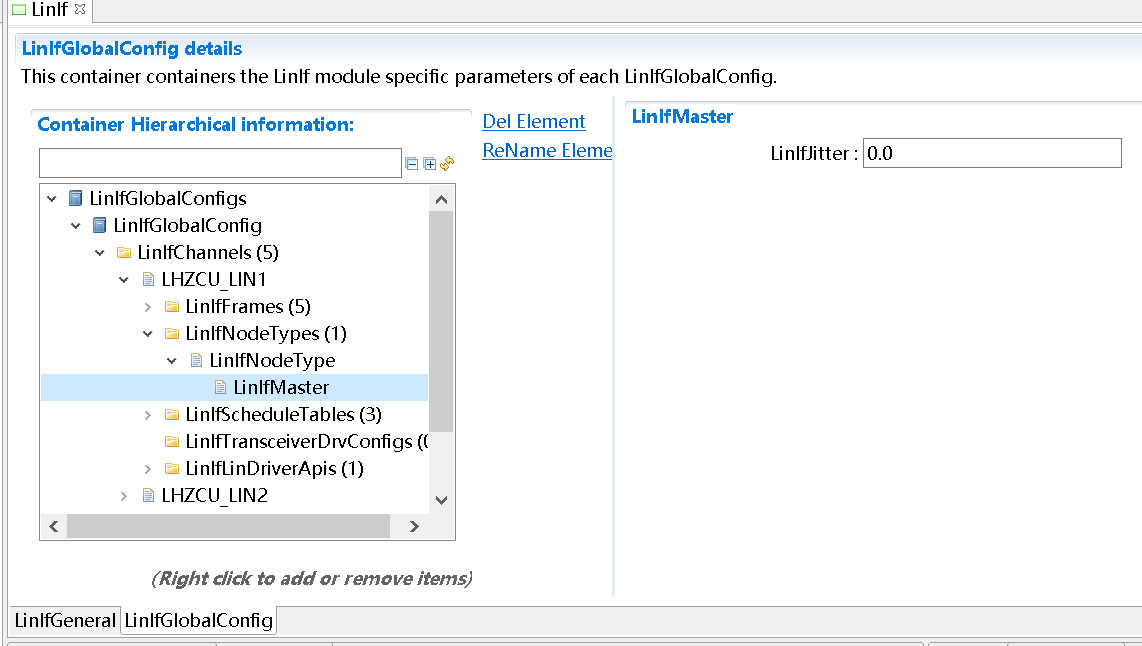Switch to the LinIfGeneral tab
1142x646 pixels.
click(65, 621)
